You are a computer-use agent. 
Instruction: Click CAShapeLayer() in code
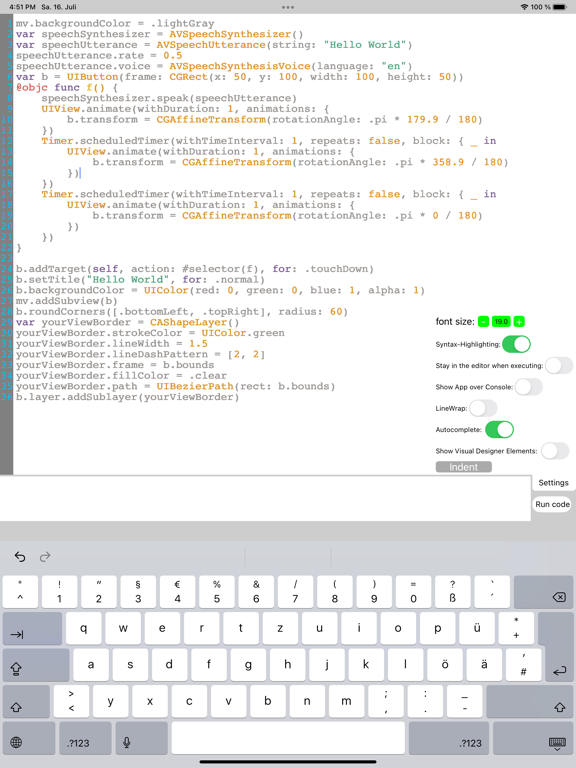[x=194, y=322]
